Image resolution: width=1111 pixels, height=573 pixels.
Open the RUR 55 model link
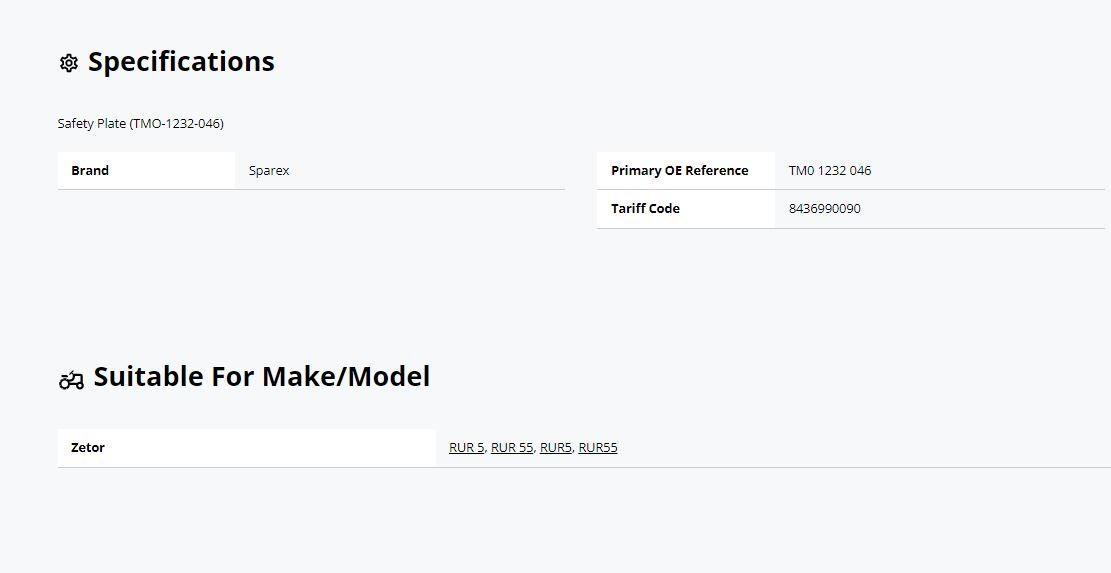(512, 448)
